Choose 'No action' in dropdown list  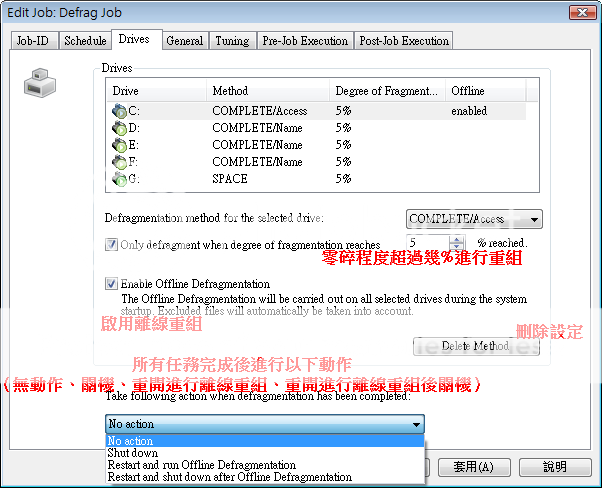(265, 441)
